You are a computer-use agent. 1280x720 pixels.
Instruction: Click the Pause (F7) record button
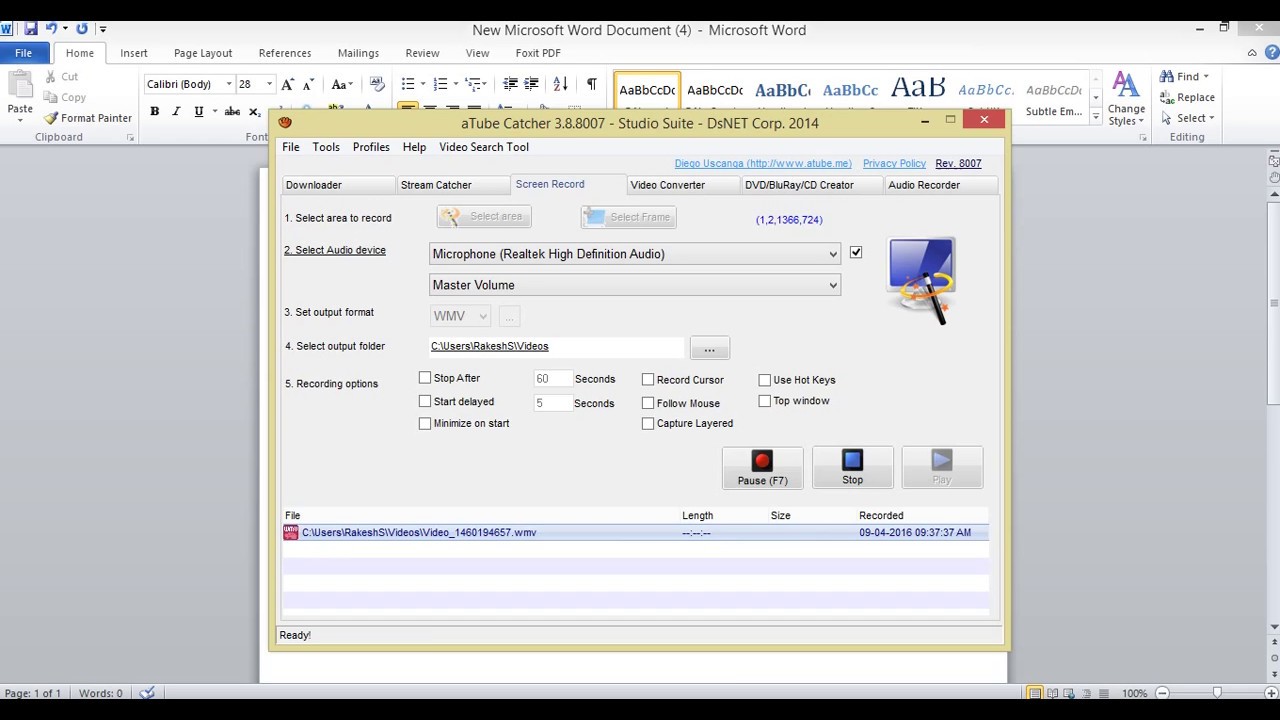click(x=762, y=468)
